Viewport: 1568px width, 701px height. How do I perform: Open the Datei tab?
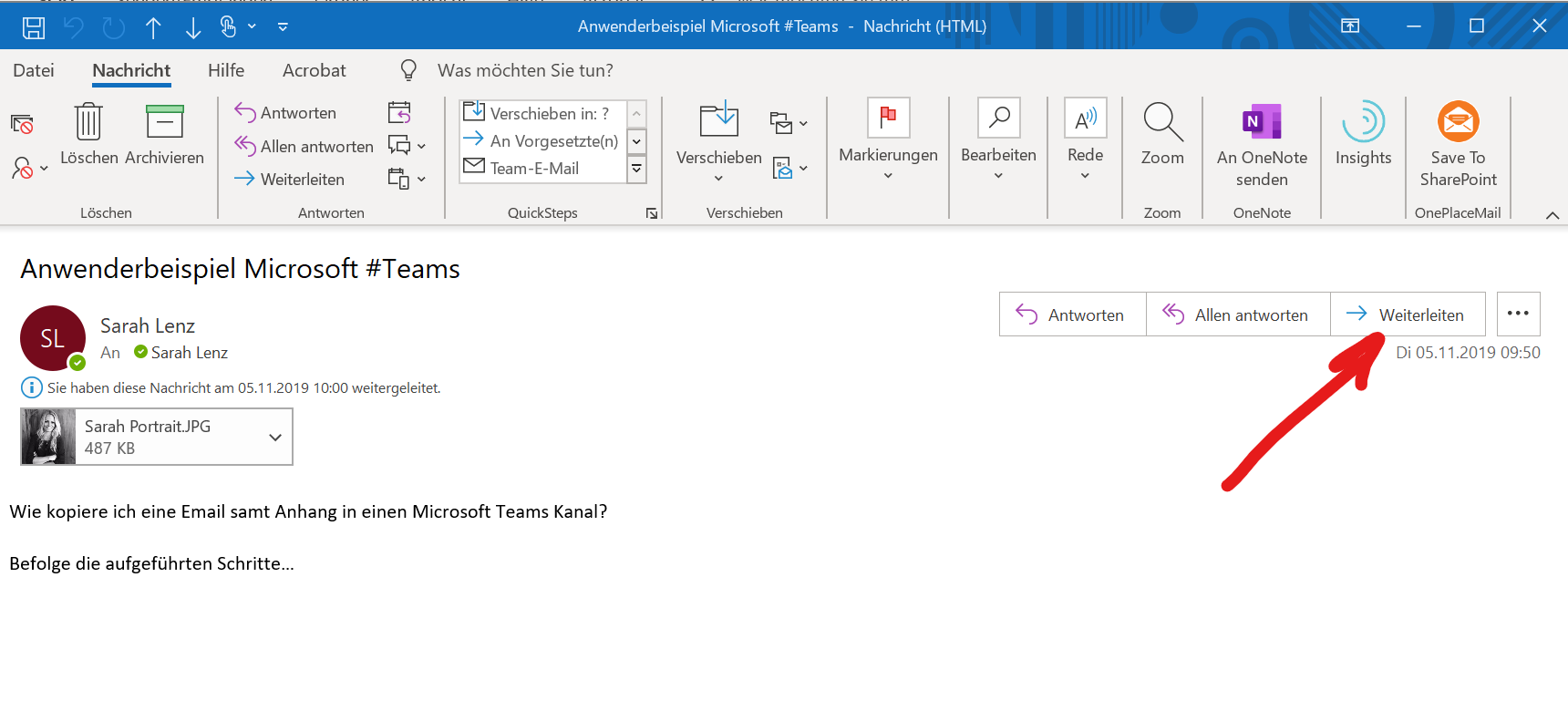tap(34, 70)
